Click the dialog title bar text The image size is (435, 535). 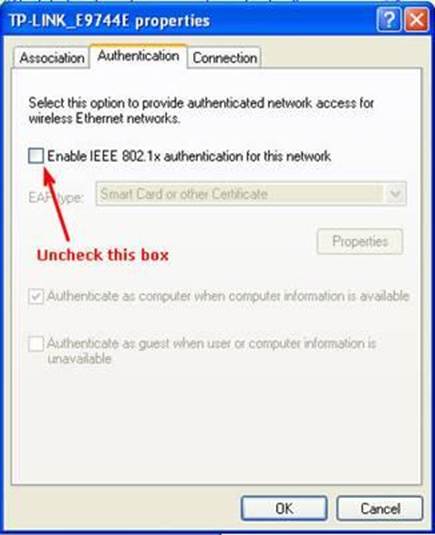pos(109,21)
